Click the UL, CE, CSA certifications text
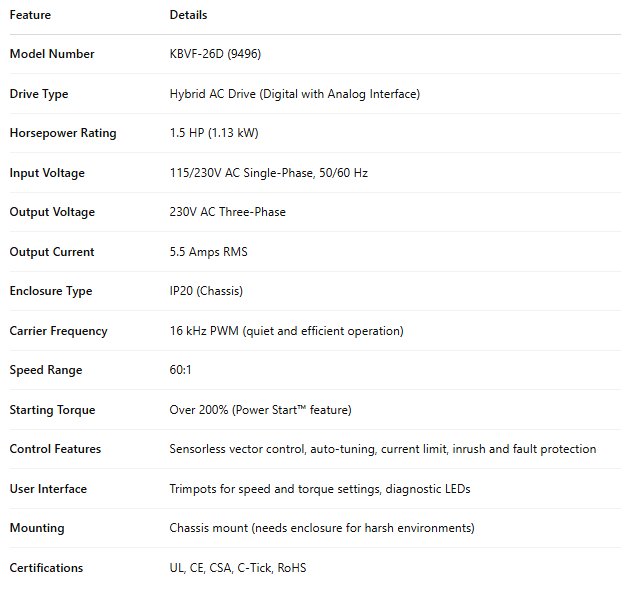 [238, 568]
